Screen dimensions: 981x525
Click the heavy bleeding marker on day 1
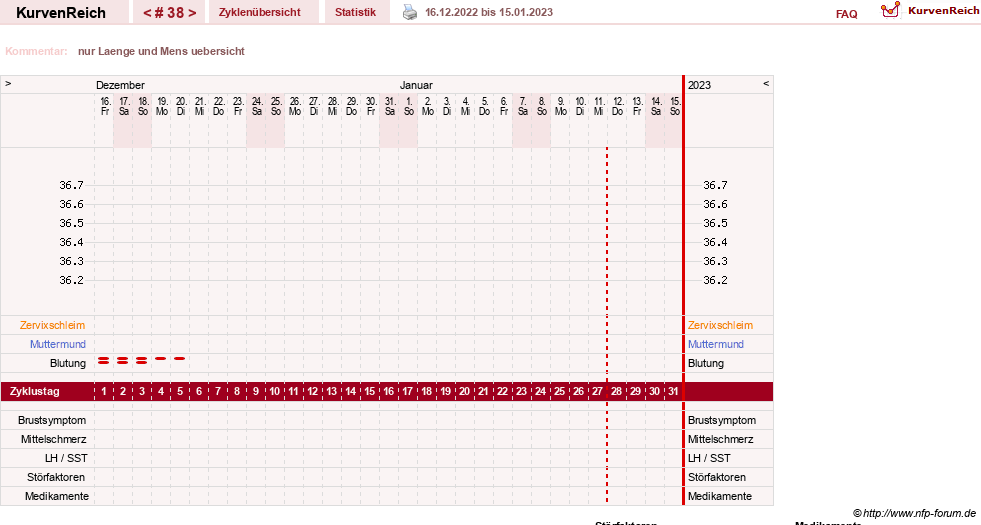(x=104, y=360)
